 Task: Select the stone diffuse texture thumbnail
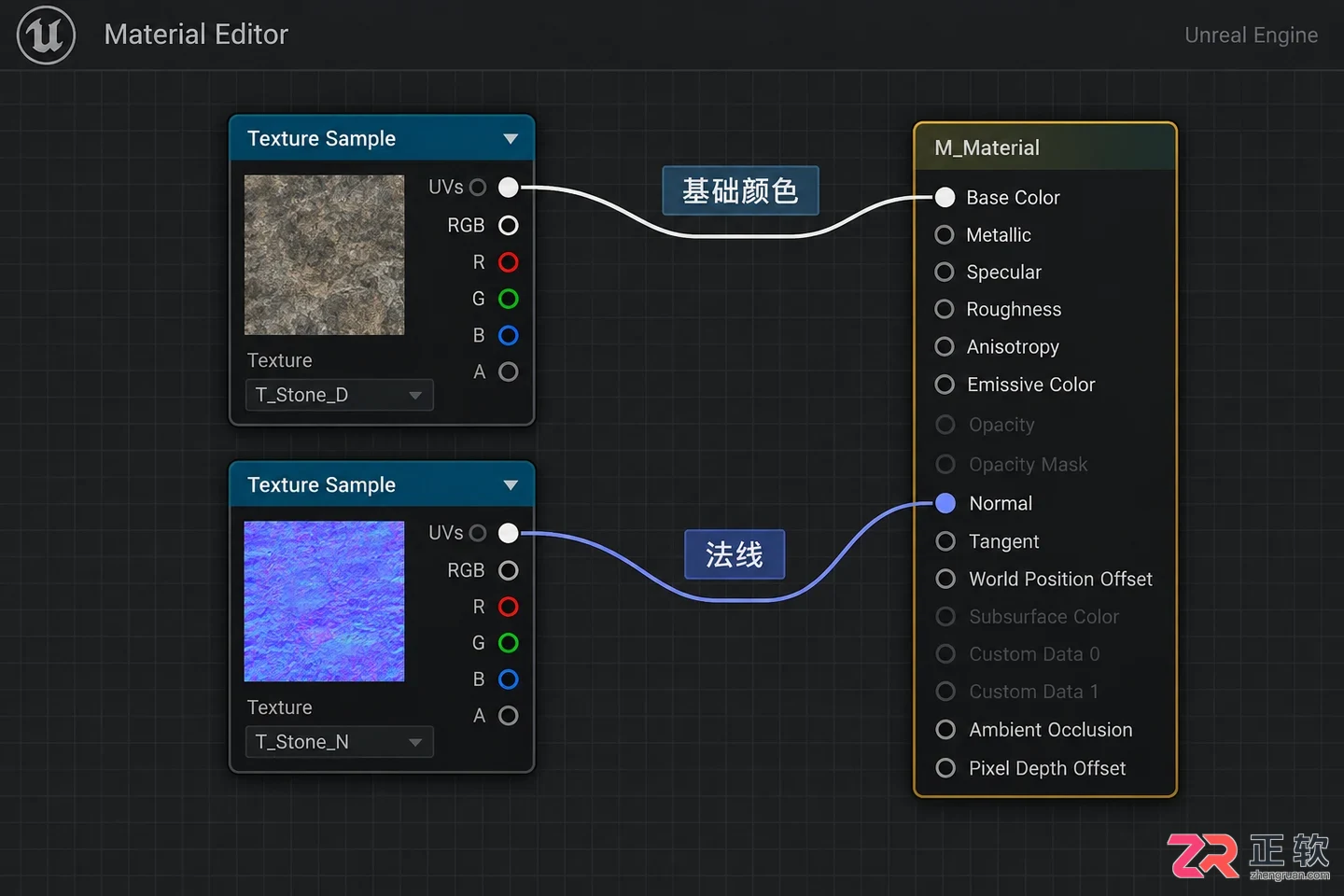[324, 255]
